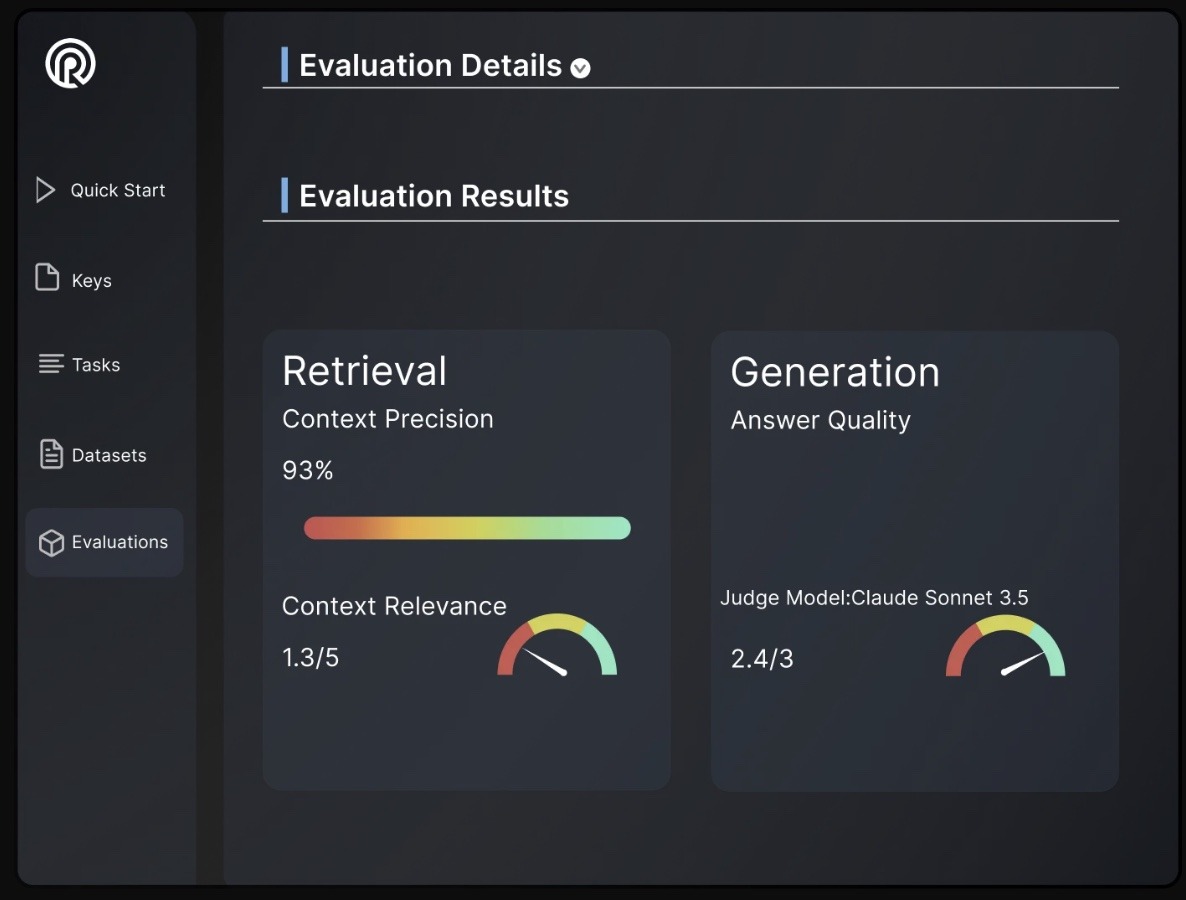Click the Answer Quality gauge

1005,647
